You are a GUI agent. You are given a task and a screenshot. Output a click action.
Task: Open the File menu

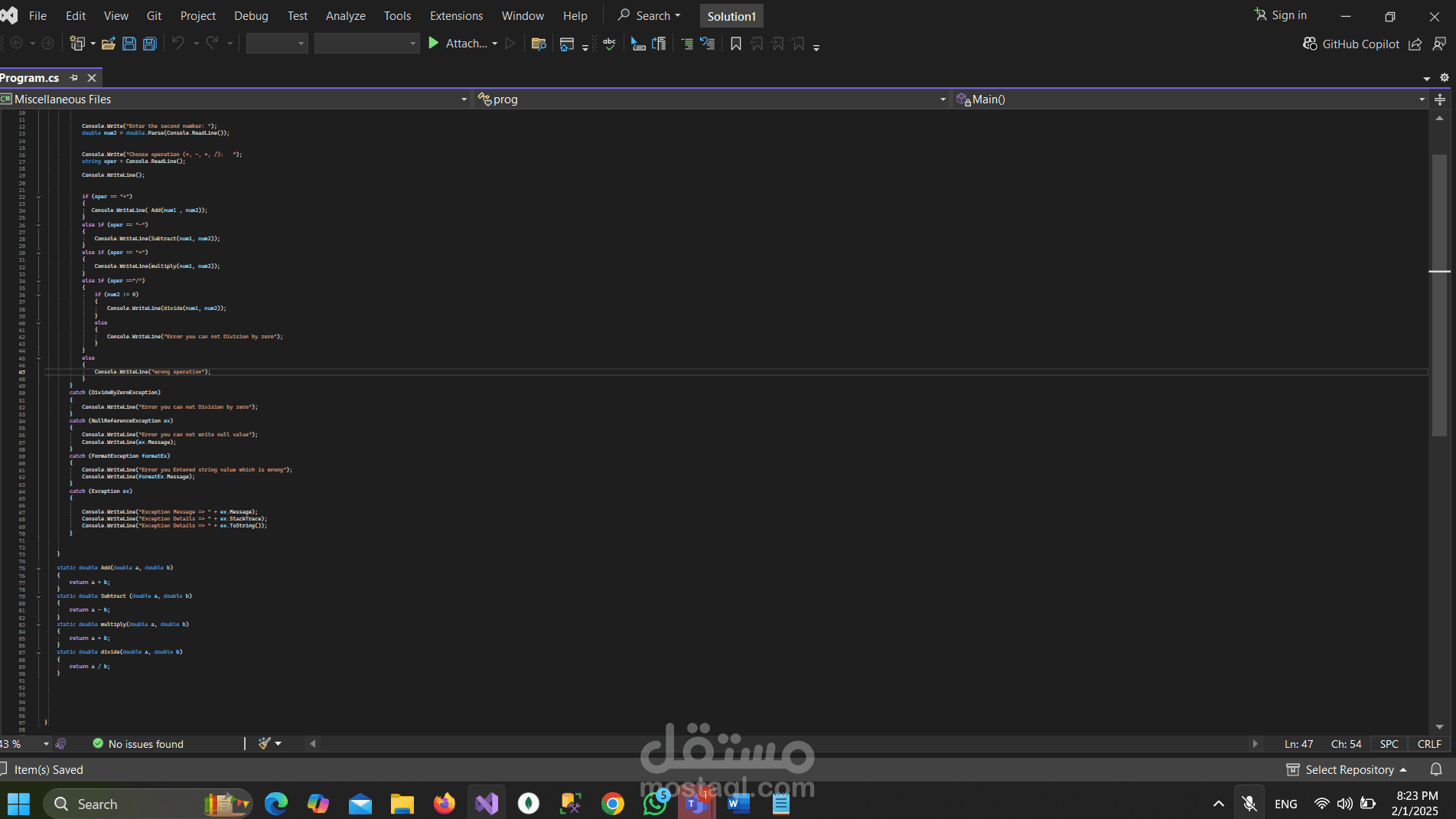37,15
